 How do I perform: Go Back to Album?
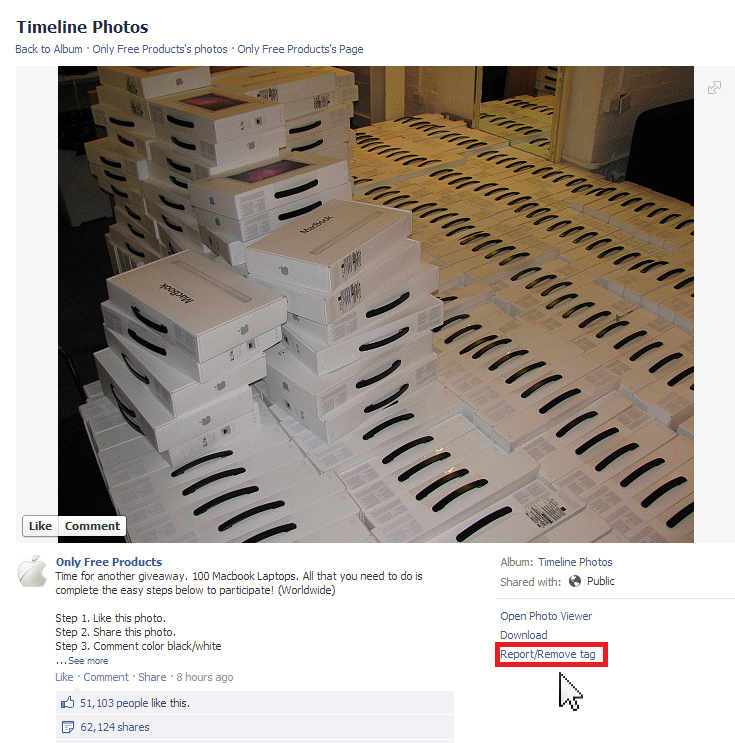click(49, 49)
